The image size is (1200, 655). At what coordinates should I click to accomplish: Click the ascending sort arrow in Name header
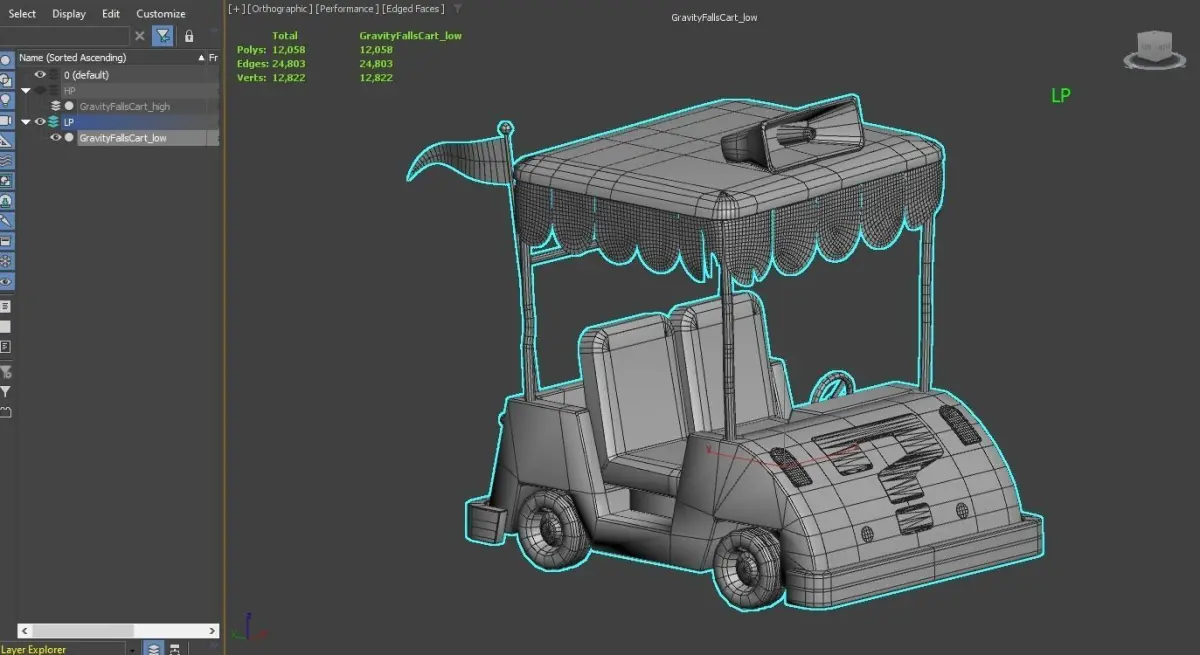click(x=201, y=58)
